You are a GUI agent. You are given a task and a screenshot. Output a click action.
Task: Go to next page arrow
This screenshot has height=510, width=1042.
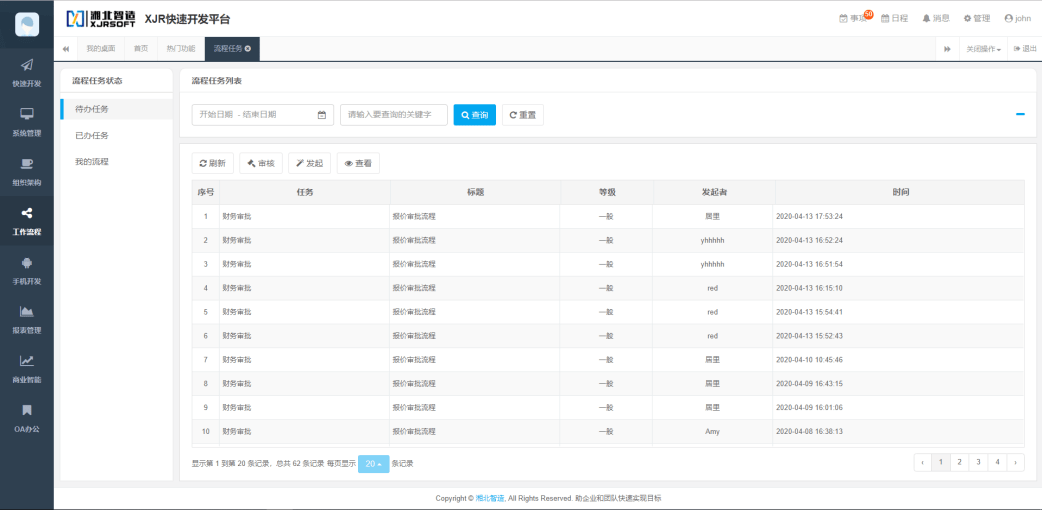(x=1015, y=462)
